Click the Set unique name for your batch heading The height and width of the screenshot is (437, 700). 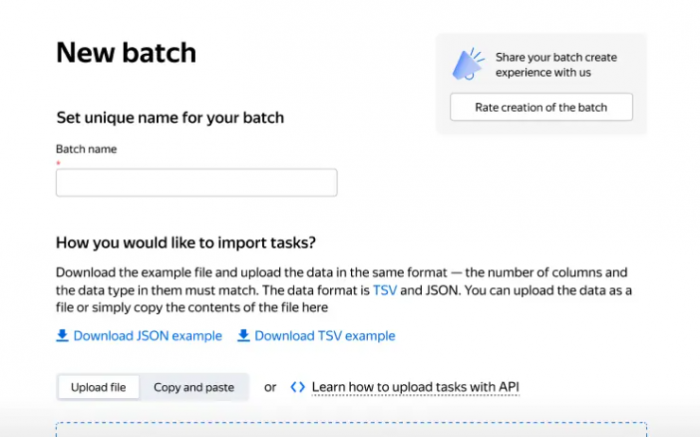point(170,118)
